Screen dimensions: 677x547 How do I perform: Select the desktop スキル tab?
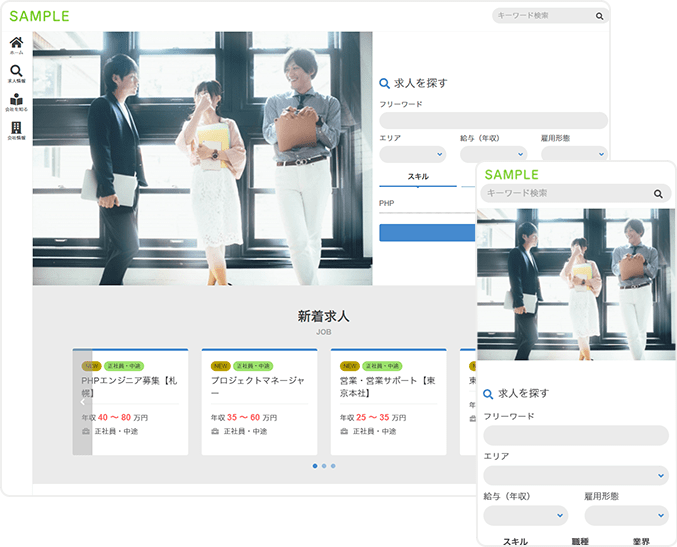[x=418, y=177]
